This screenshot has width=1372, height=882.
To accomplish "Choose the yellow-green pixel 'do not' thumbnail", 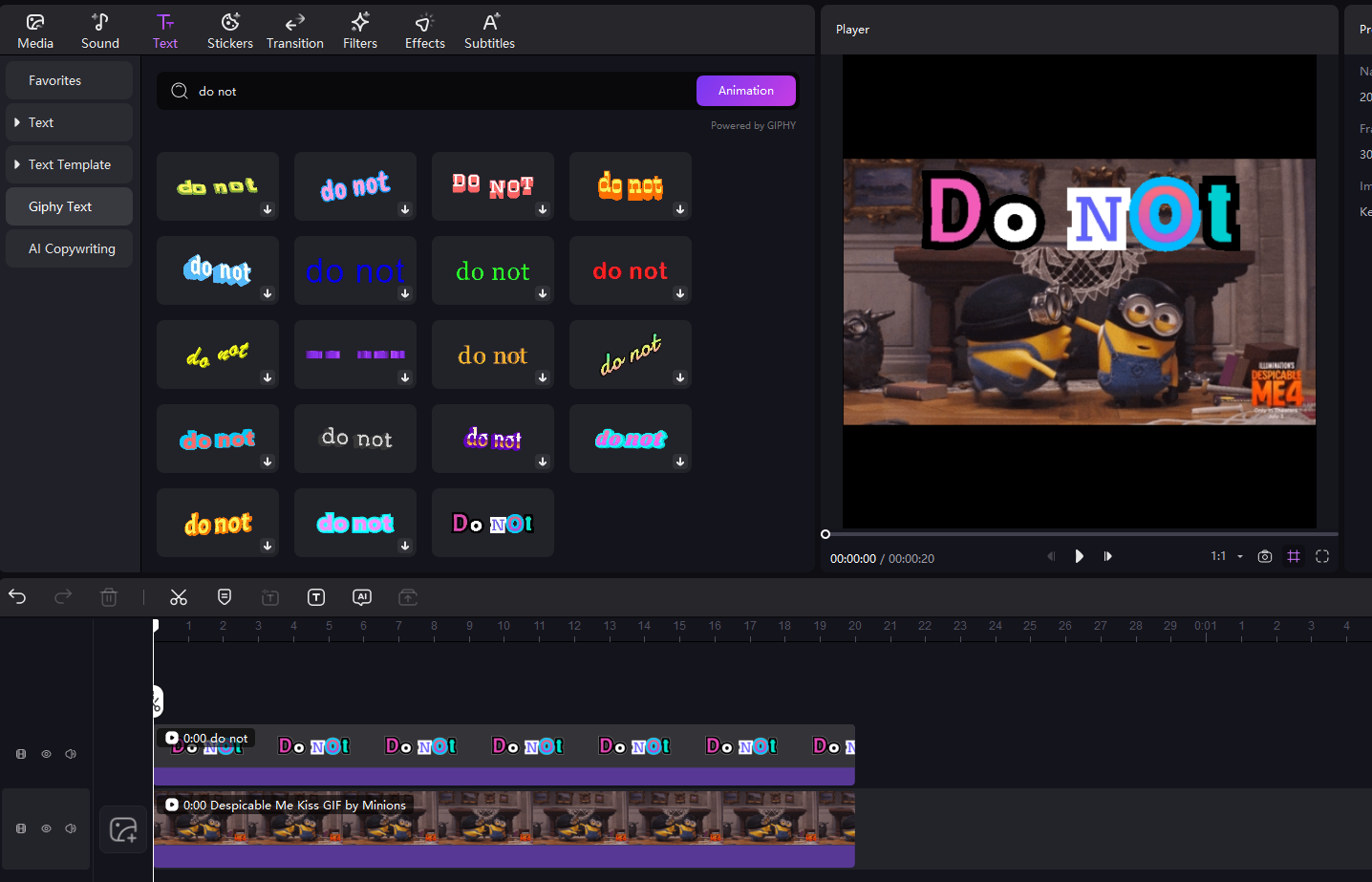I will point(218,186).
